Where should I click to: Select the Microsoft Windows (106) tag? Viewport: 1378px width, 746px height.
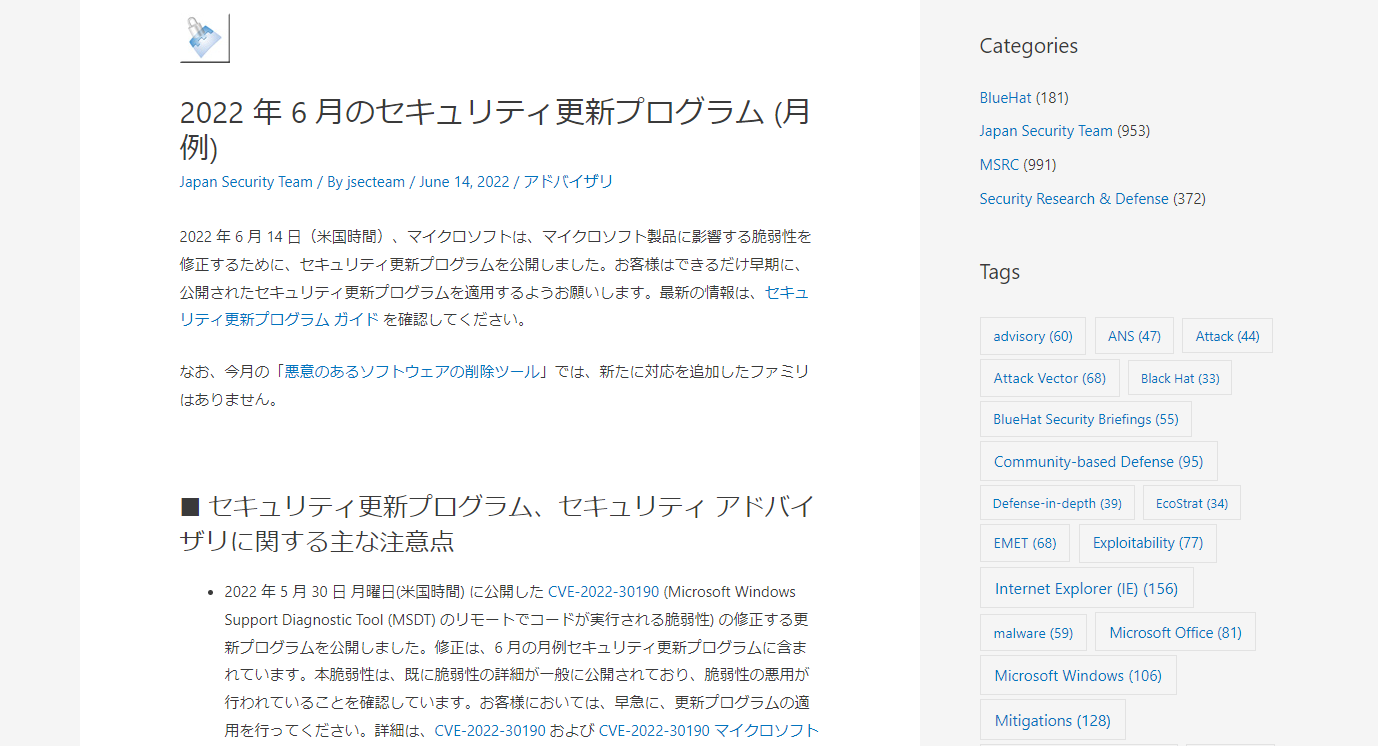[1078, 675]
